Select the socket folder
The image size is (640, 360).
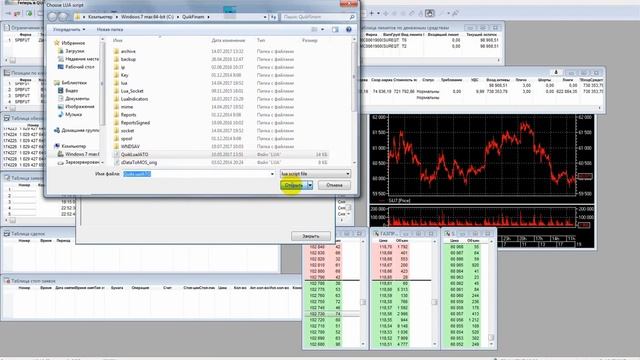127,131
